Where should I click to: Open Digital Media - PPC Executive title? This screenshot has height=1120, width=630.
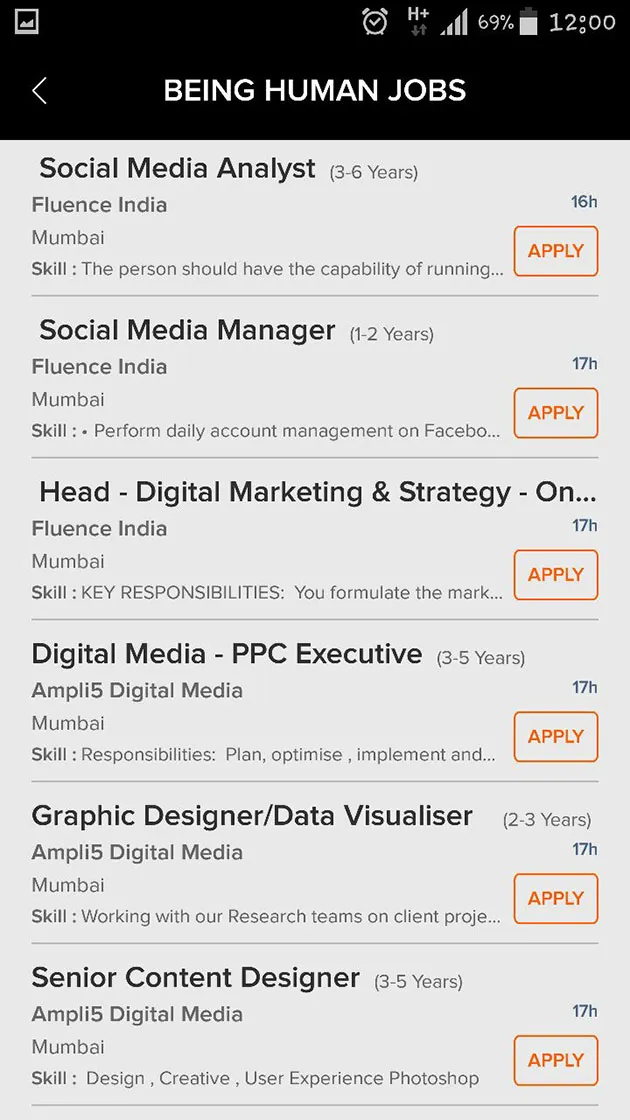(x=227, y=654)
